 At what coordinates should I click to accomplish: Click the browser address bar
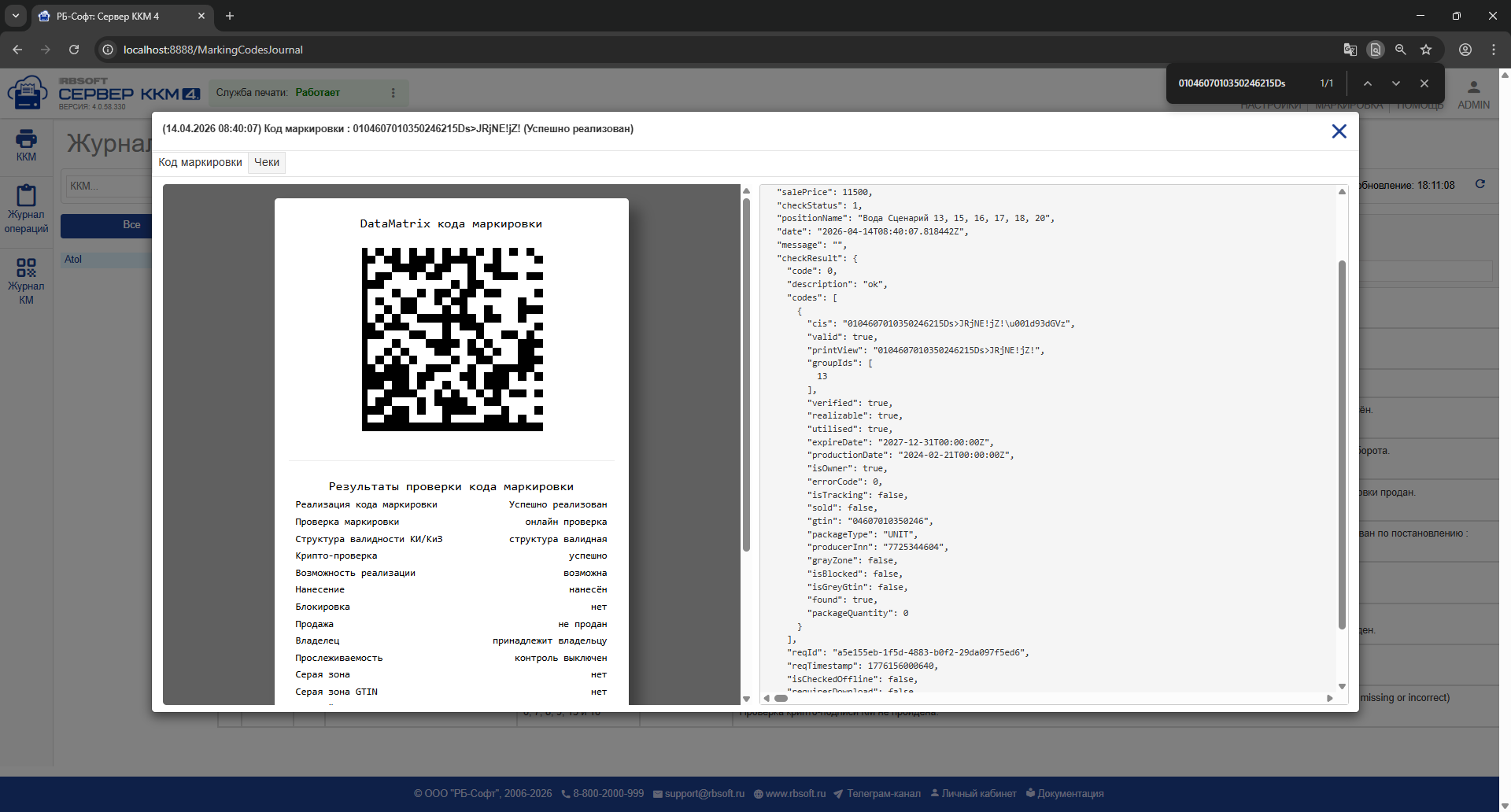tap(708, 50)
